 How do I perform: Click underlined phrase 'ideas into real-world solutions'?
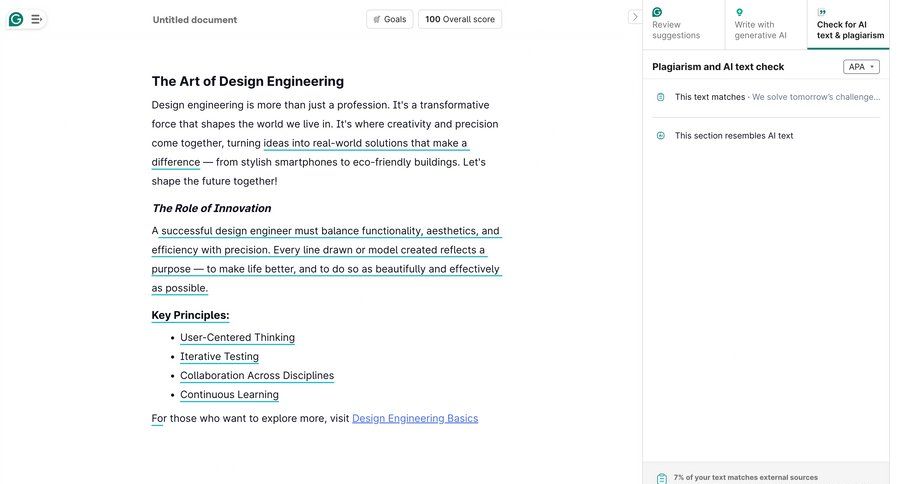click(x=335, y=143)
